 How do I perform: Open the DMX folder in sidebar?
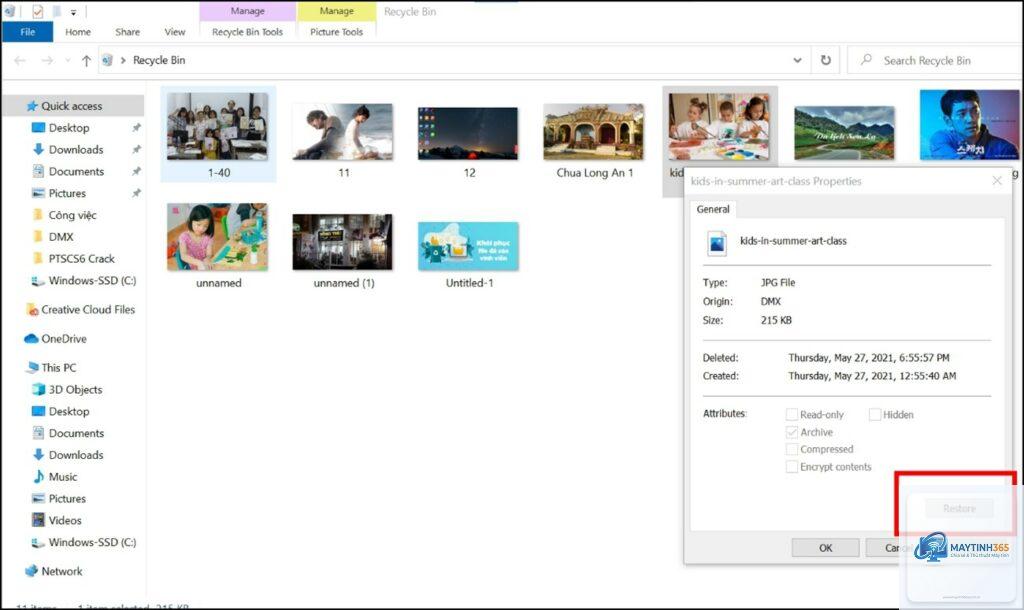[61, 237]
